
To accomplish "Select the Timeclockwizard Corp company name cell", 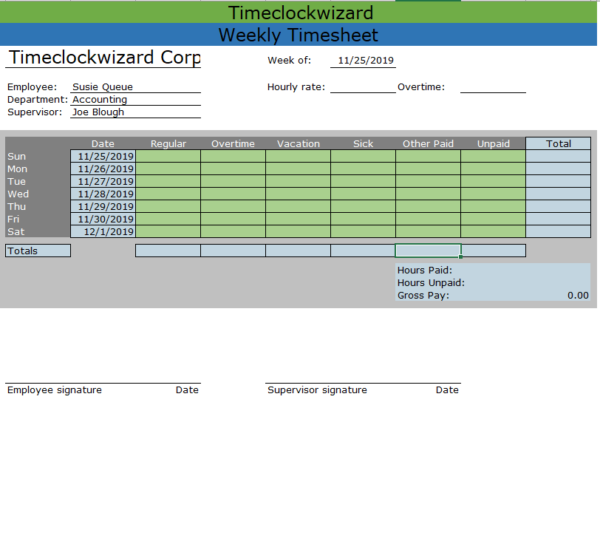I will pyautogui.click(x=103, y=57).
